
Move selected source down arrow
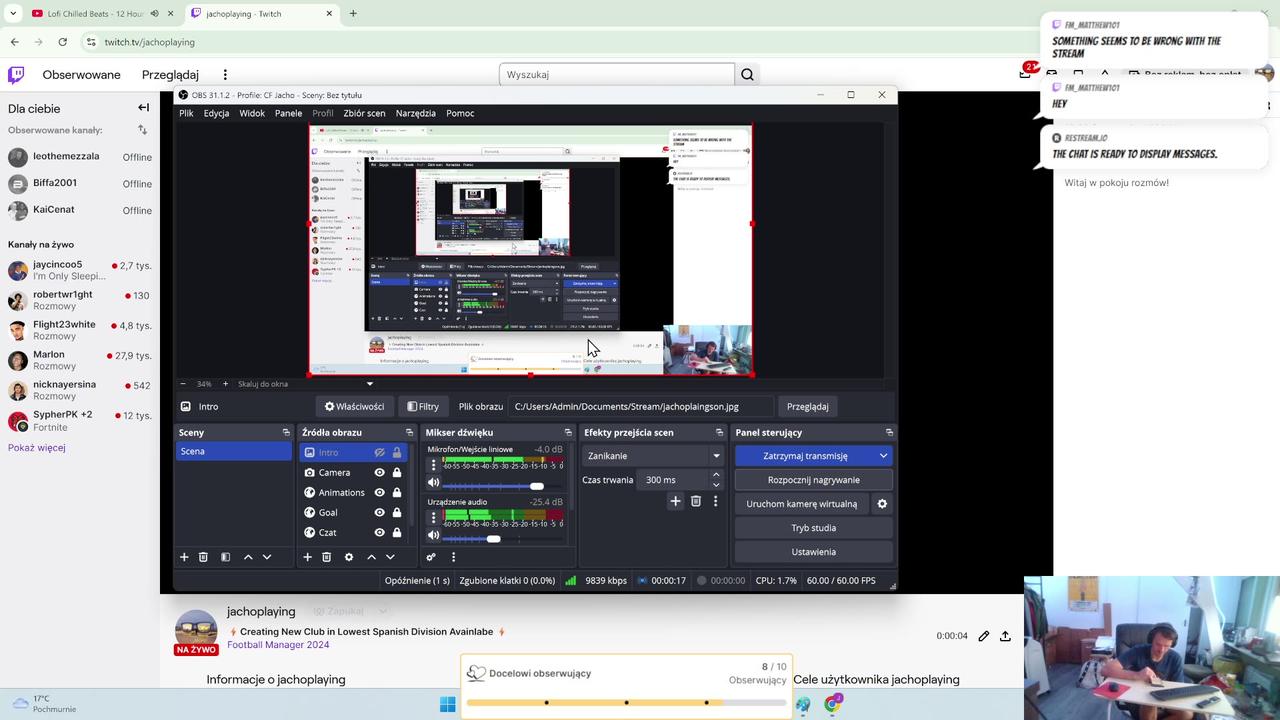click(x=390, y=557)
